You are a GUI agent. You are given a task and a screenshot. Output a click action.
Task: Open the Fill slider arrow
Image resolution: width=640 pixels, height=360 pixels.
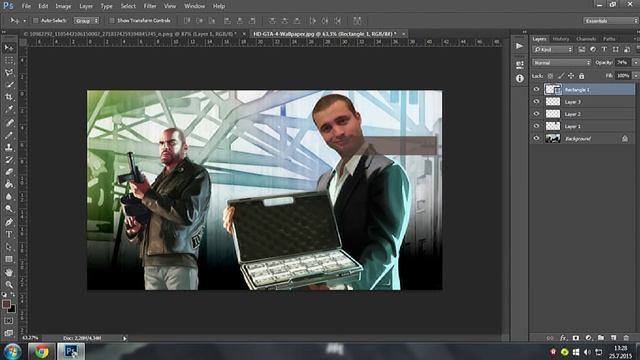[635, 76]
